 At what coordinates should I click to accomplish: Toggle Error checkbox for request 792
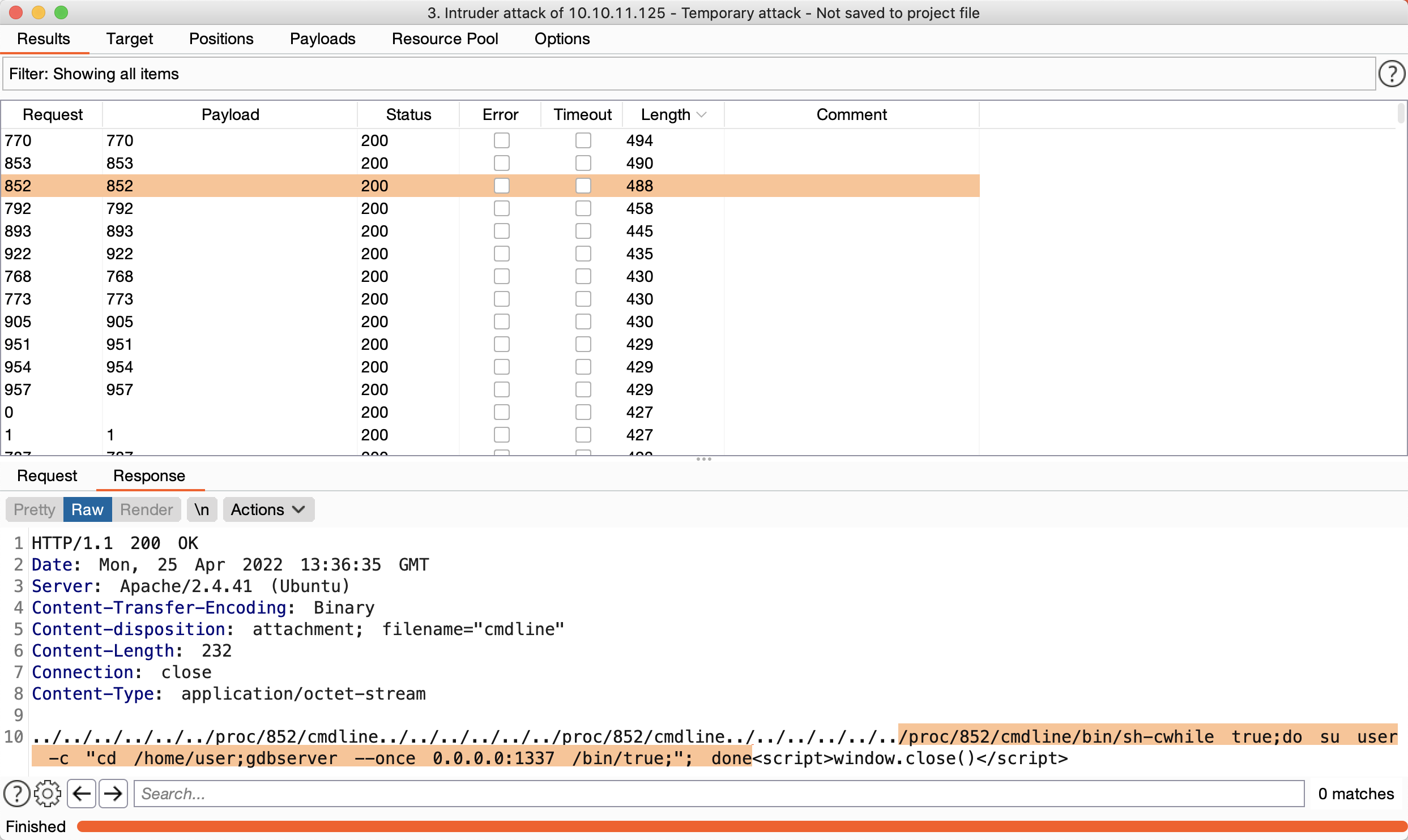501,208
